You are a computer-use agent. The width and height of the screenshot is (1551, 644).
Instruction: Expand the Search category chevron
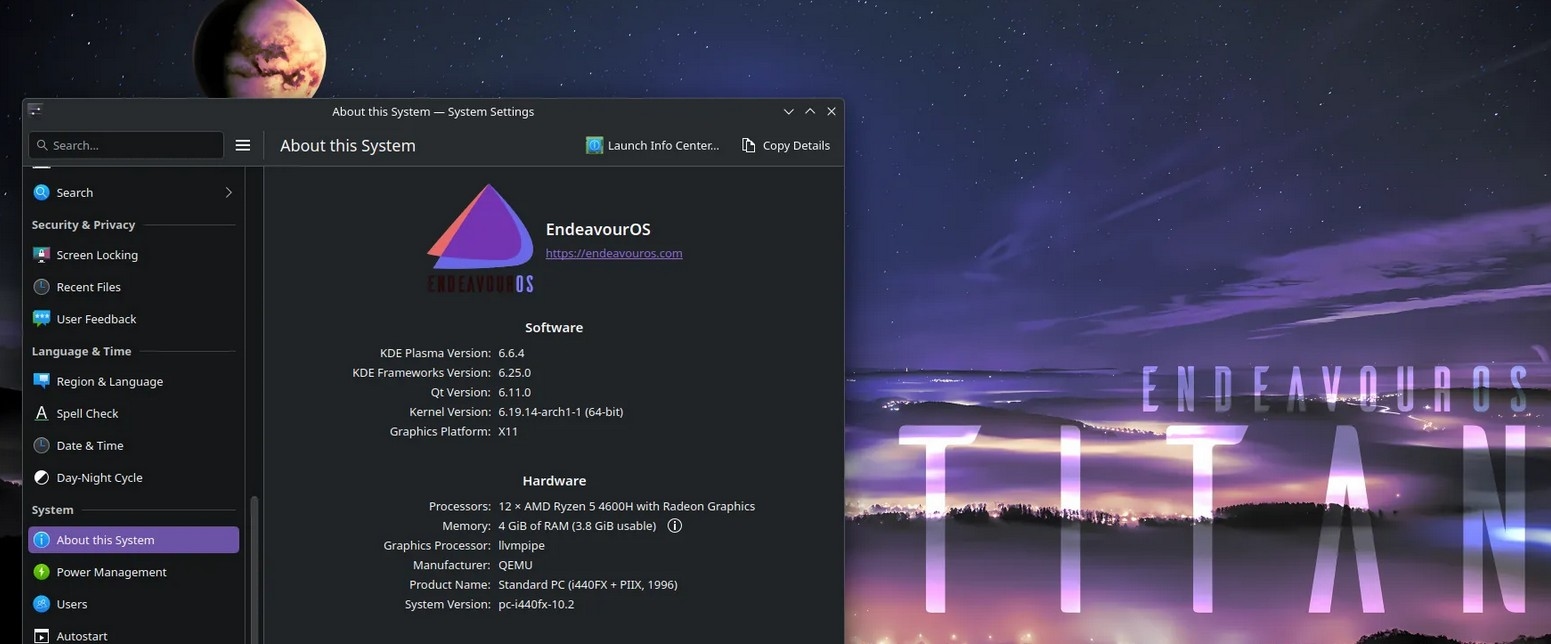(228, 192)
